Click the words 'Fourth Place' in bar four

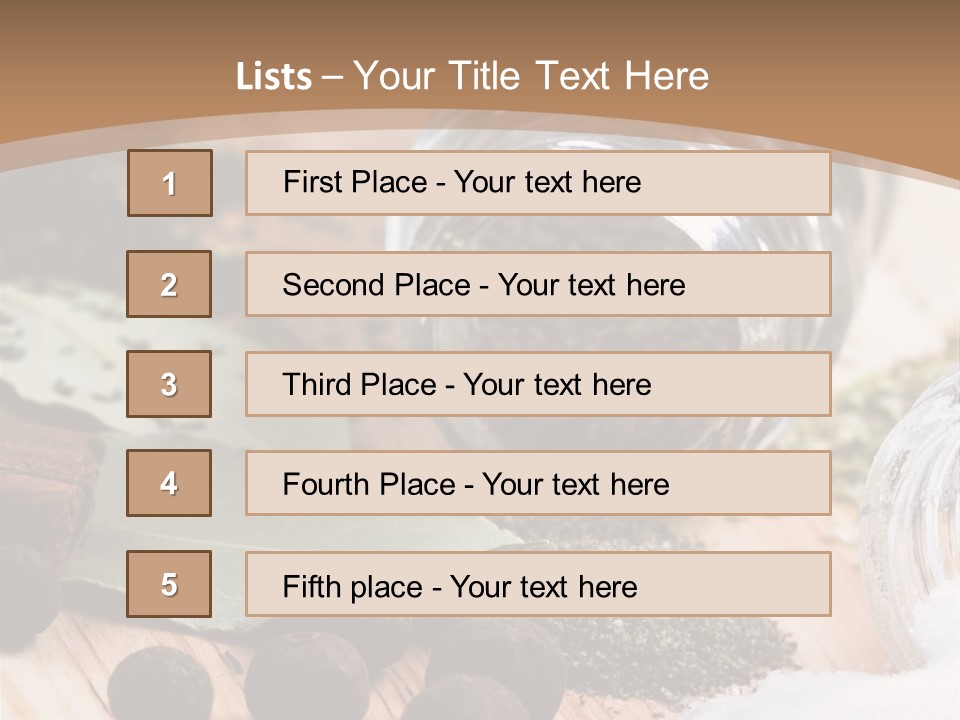click(369, 484)
